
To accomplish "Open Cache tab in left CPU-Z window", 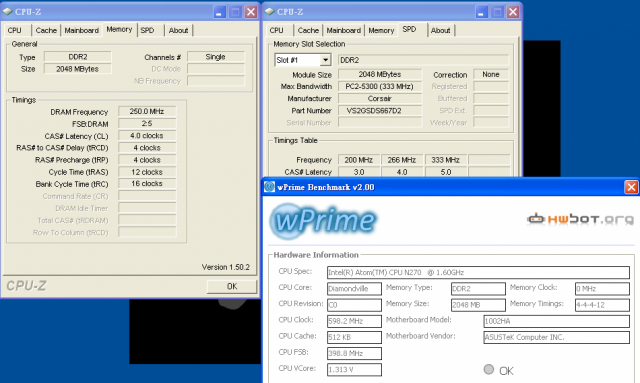I will (46, 30).
